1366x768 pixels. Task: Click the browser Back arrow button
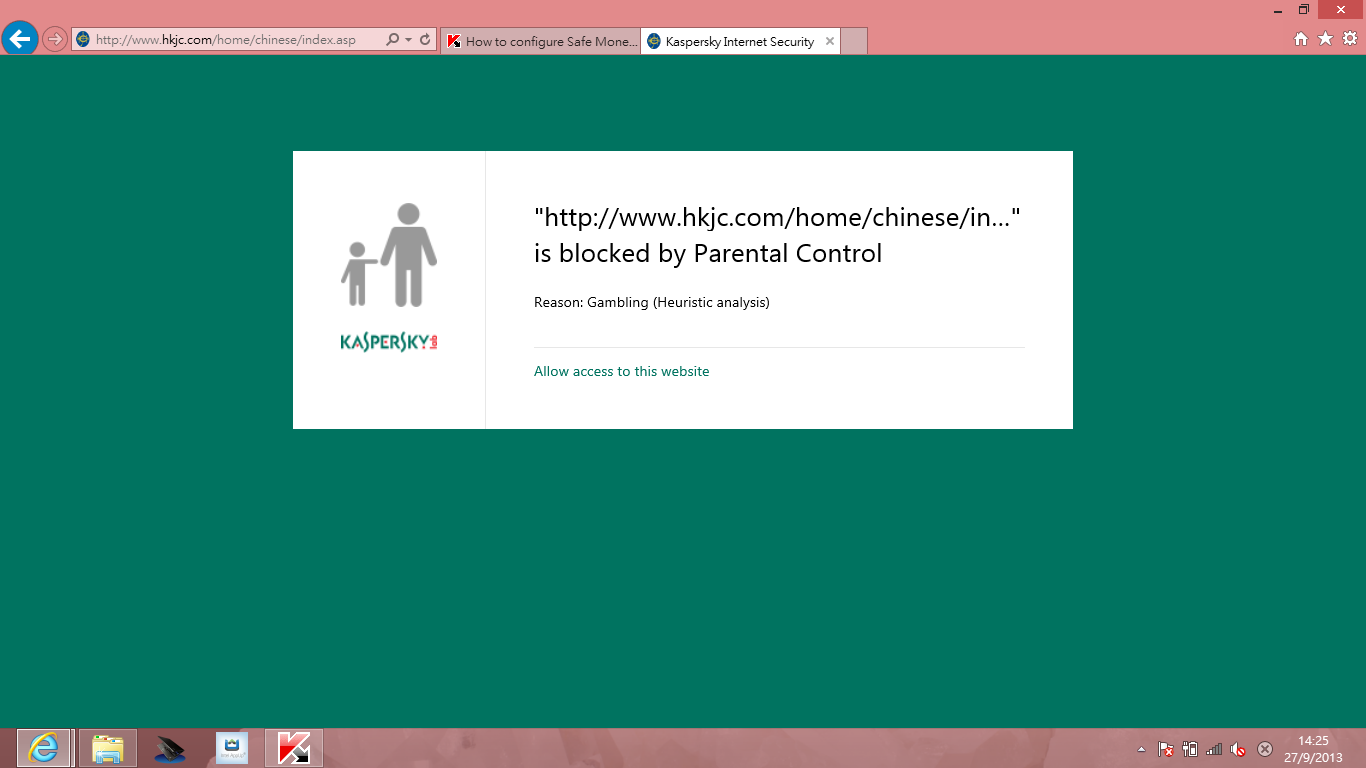pyautogui.click(x=20, y=39)
